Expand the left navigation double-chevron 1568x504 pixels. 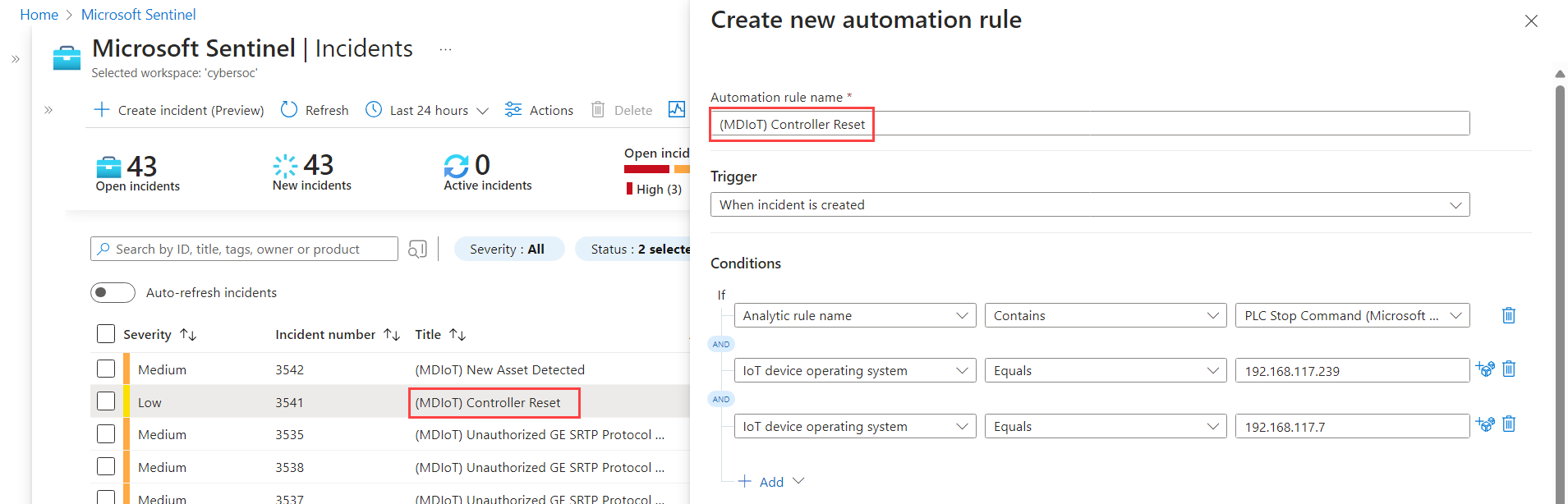[16, 59]
